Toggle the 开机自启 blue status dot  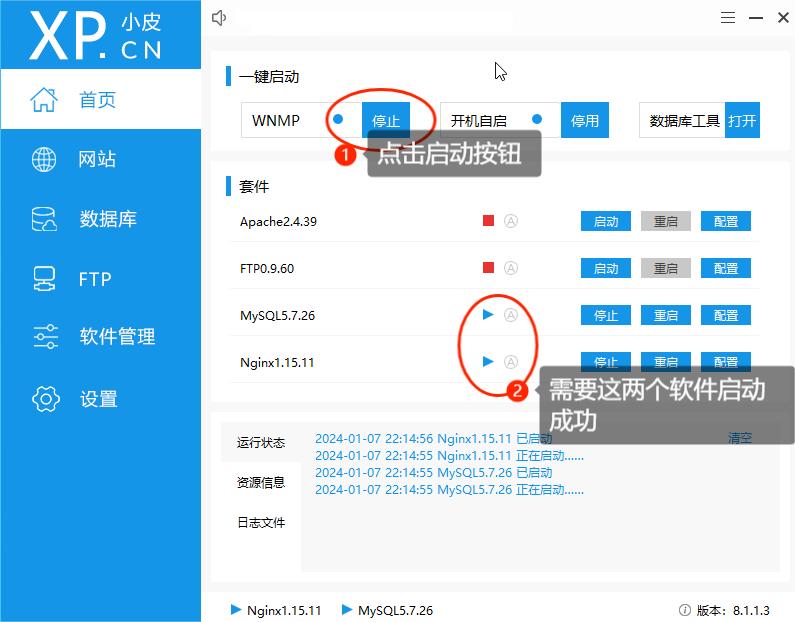[537, 120]
